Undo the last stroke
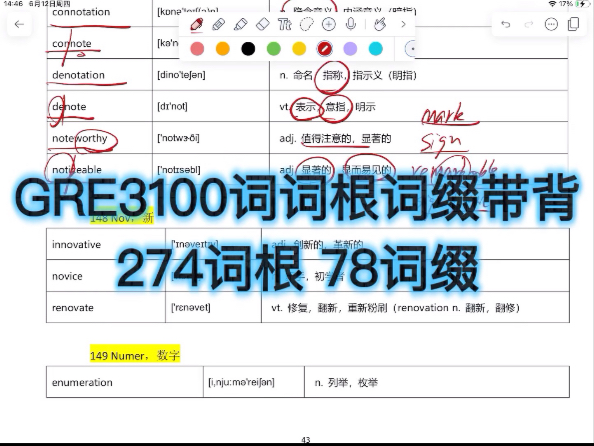Screen dimensions: 594x446 pyautogui.click(x=506, y=25)
